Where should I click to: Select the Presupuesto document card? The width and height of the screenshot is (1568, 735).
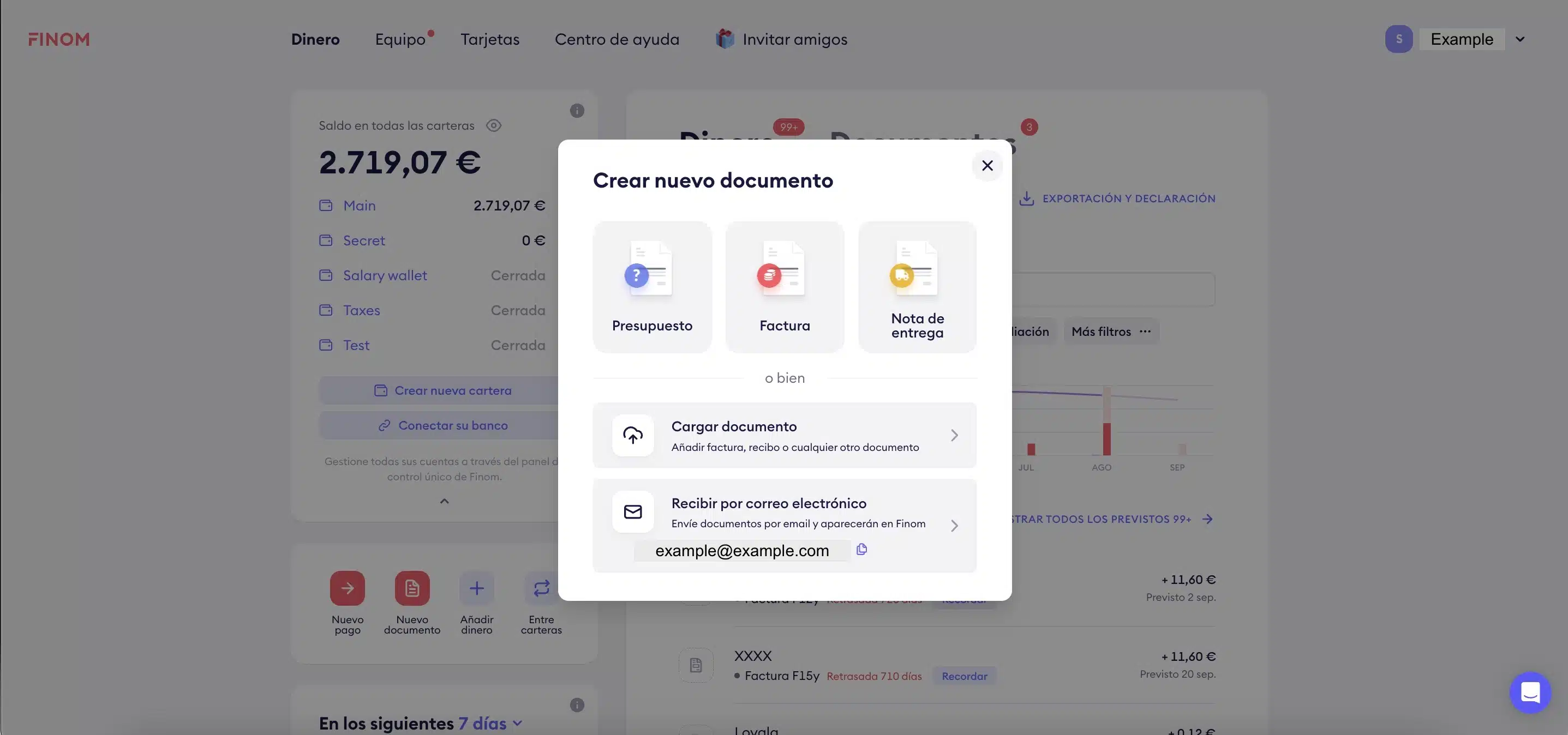(x=652, y=287)
